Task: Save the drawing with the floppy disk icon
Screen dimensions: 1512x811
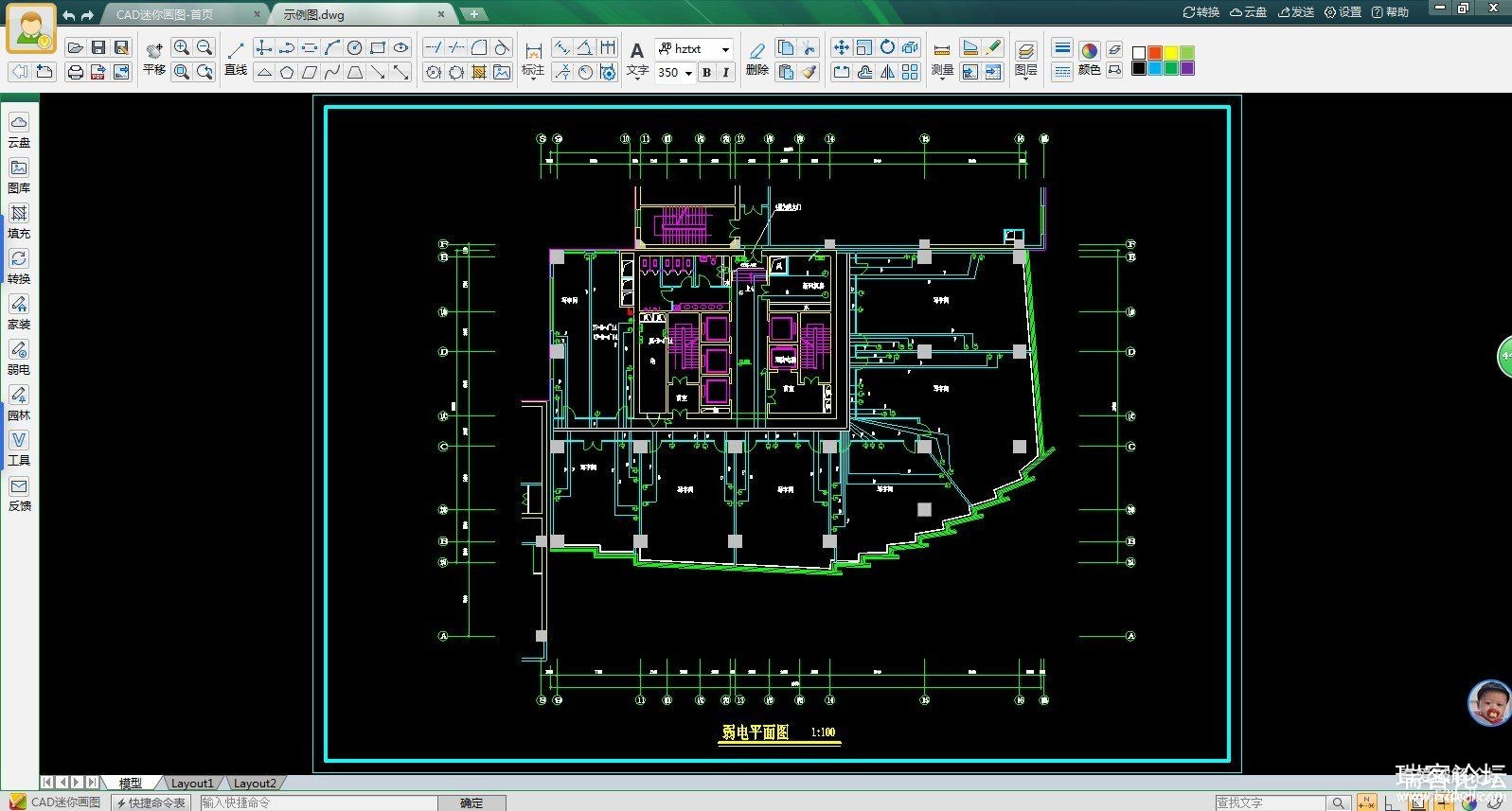Action: tap(98, 47)
